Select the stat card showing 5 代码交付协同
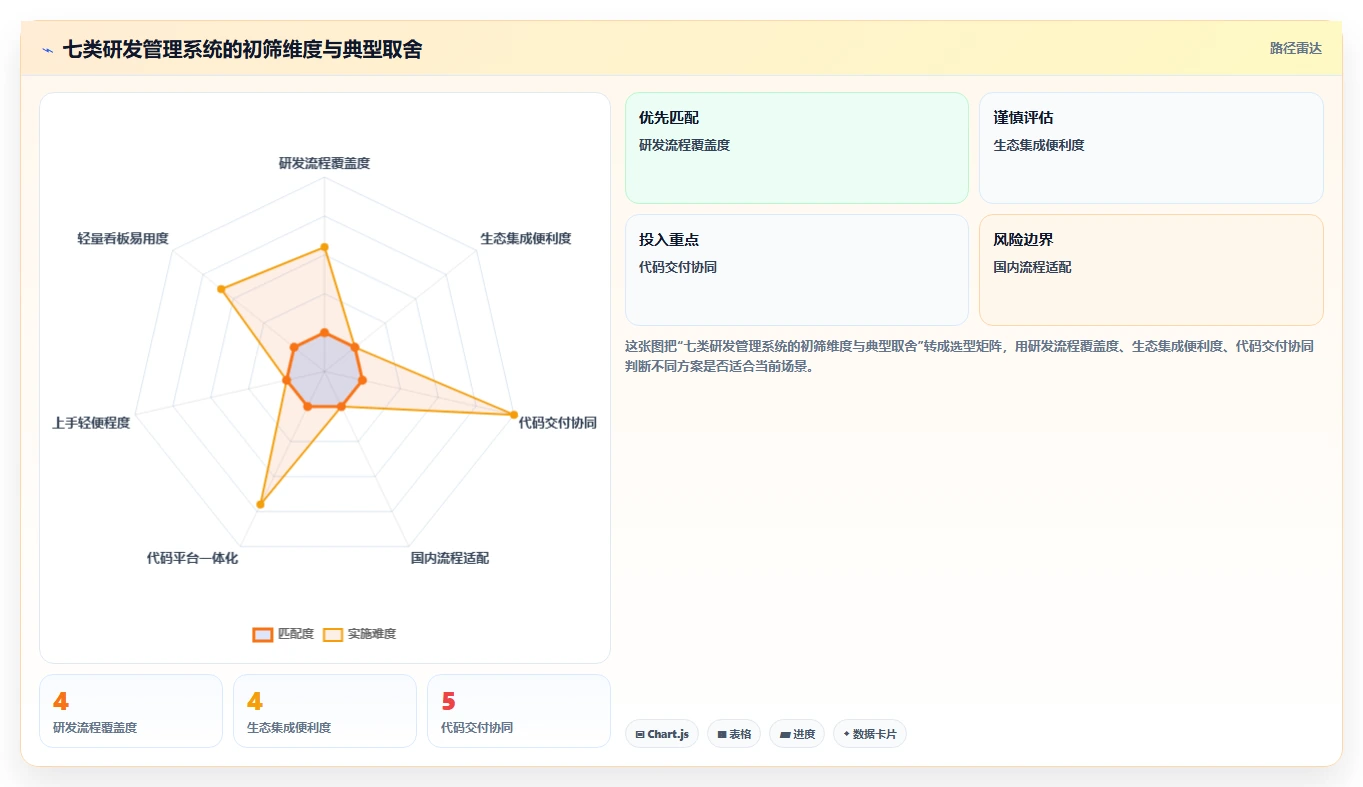1363x787 pixels. [519, 711]
